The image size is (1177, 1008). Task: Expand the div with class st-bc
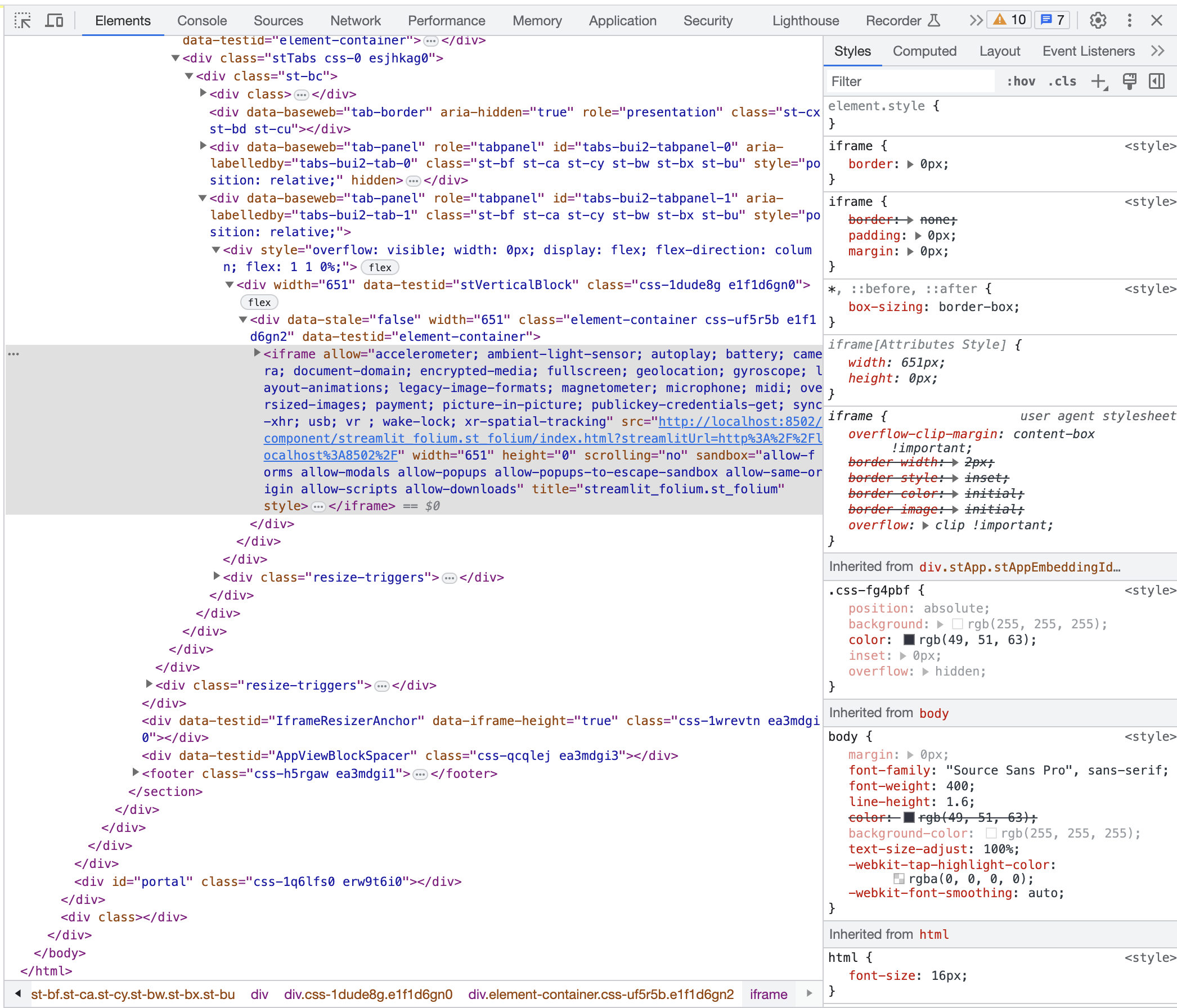[x=189, y=75]
